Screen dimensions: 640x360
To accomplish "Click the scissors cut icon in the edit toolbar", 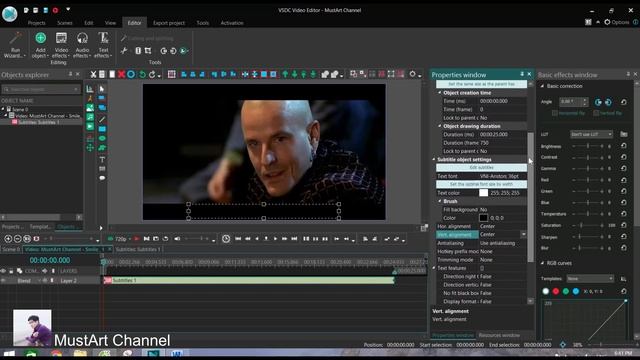I will click(93, 74).
